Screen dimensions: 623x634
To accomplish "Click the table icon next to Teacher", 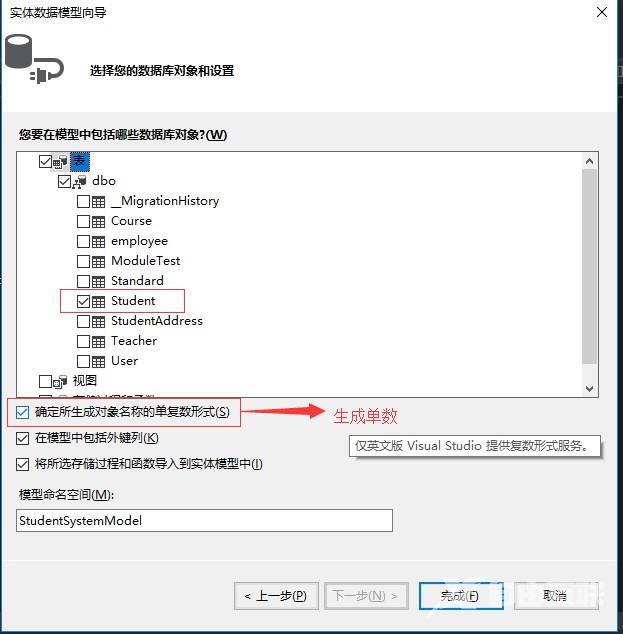I will coord(98,341).
